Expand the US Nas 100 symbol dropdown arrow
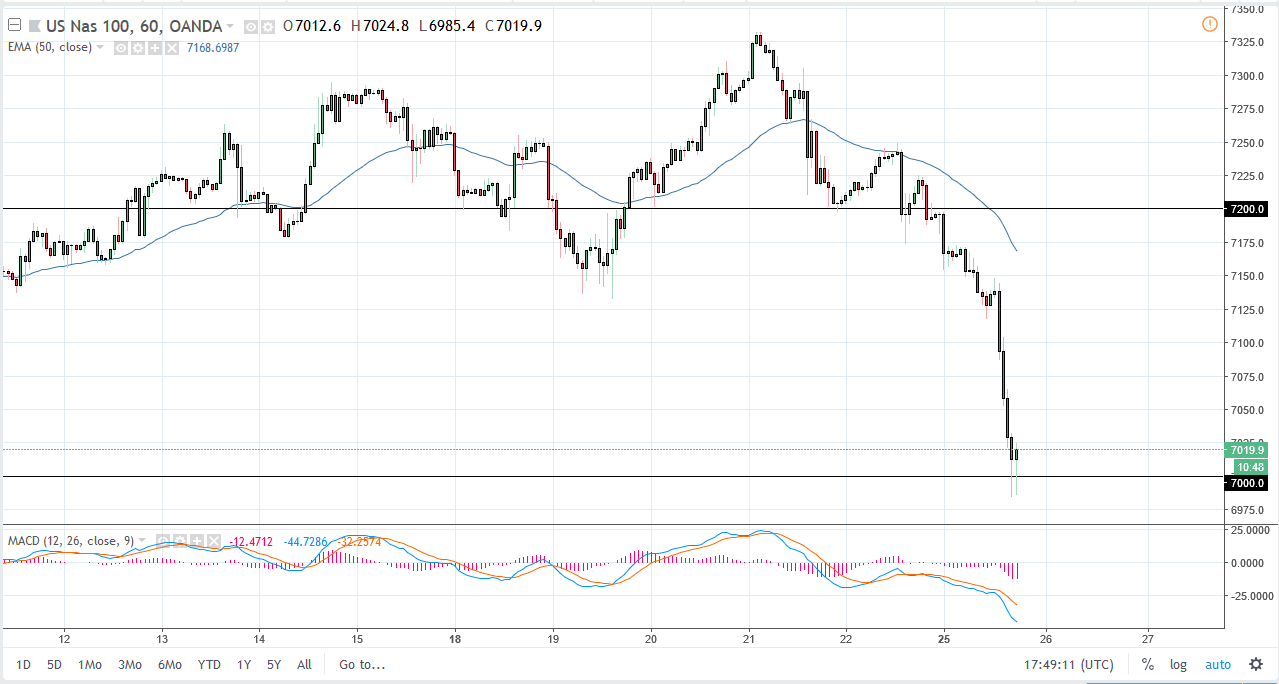The width and height of the screenshot is (1279, 684). tap(231, 26)
